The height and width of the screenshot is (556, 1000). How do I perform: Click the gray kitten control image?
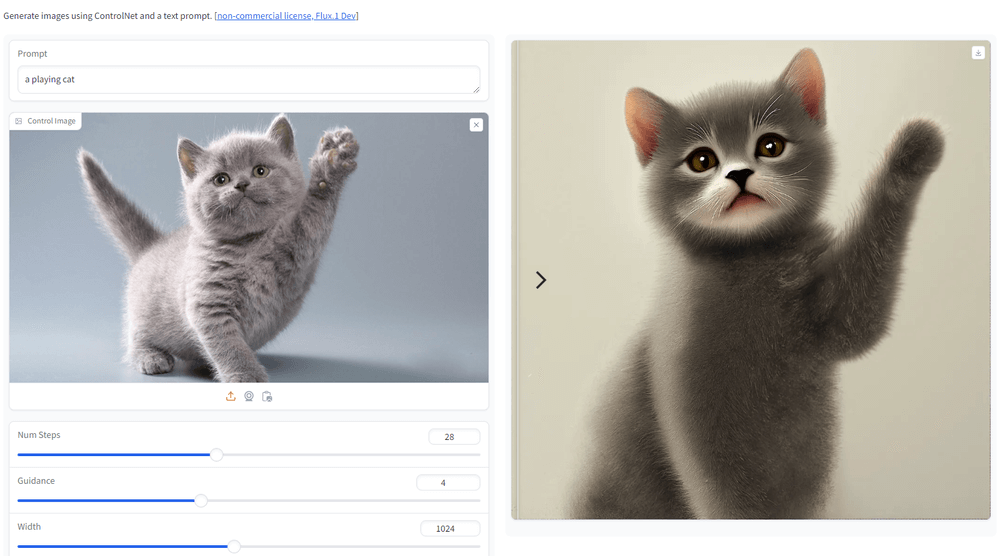tap(249, 248)
